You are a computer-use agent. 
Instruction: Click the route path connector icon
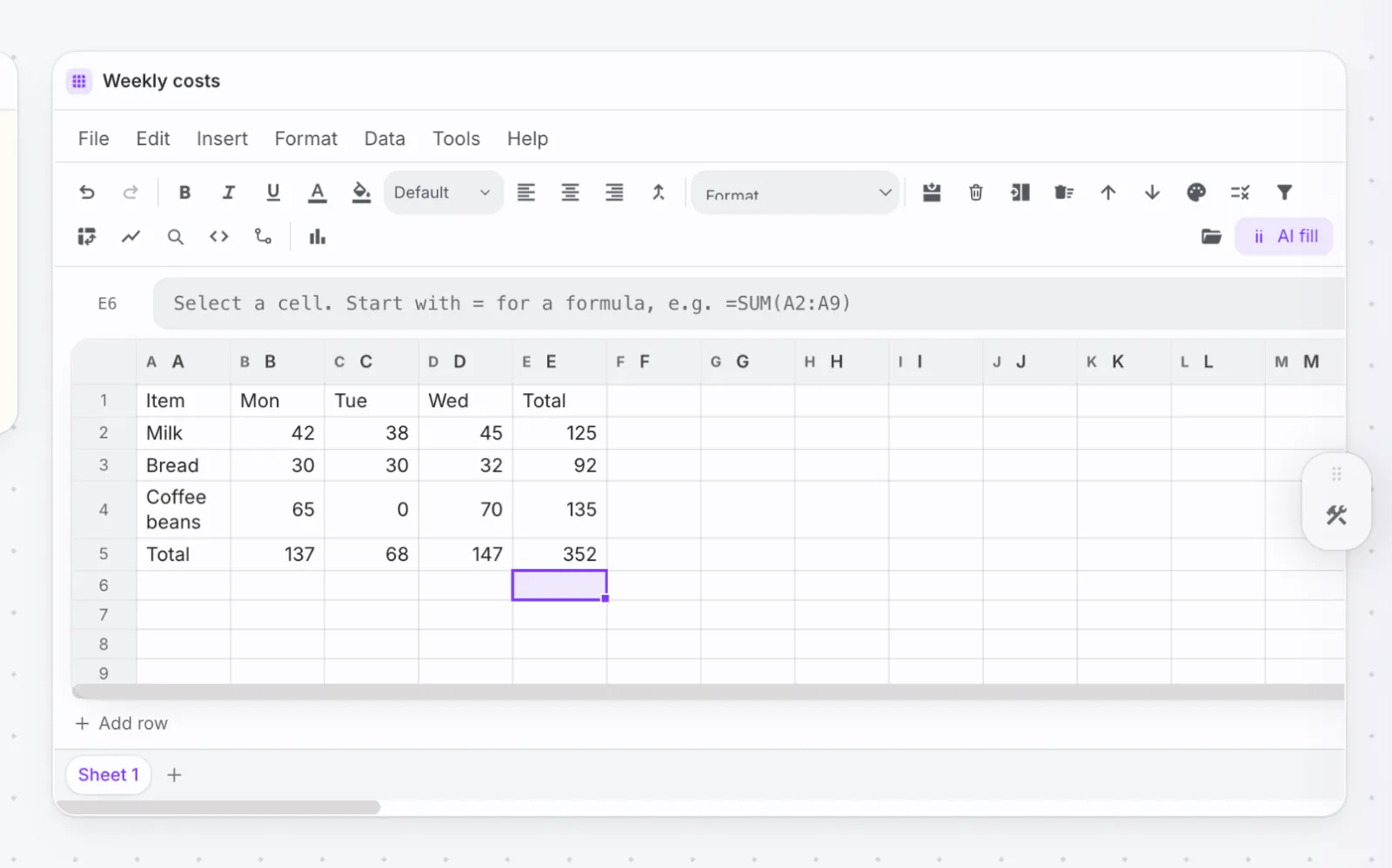tap(263, 237)
